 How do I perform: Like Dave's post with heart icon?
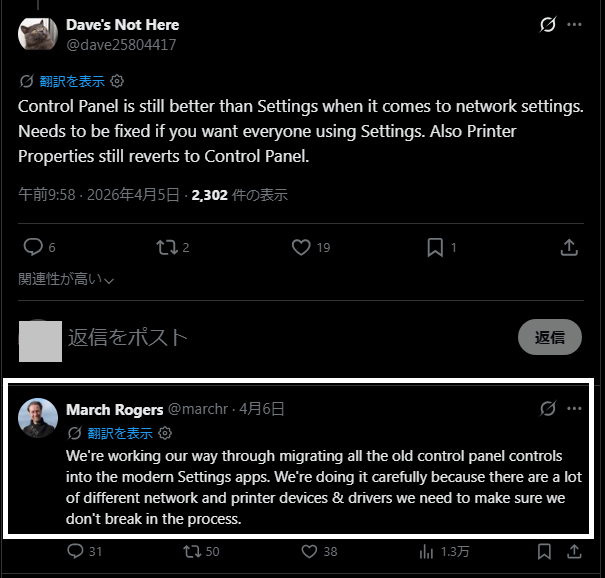(301, 247)
